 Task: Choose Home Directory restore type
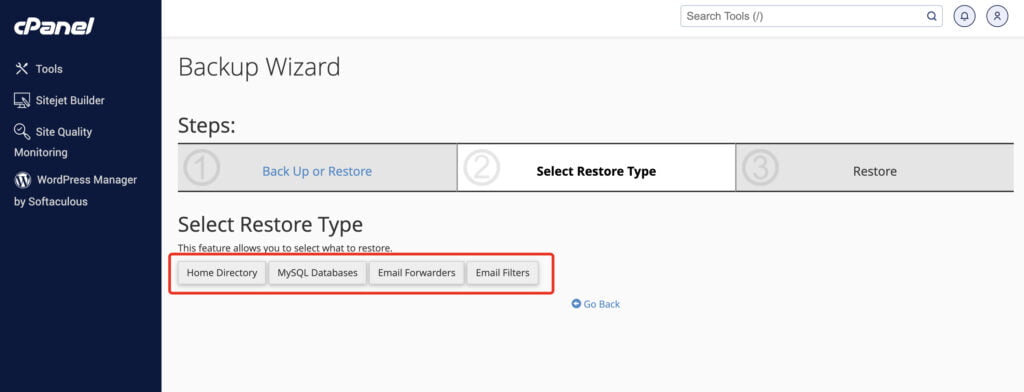point(222,272)
